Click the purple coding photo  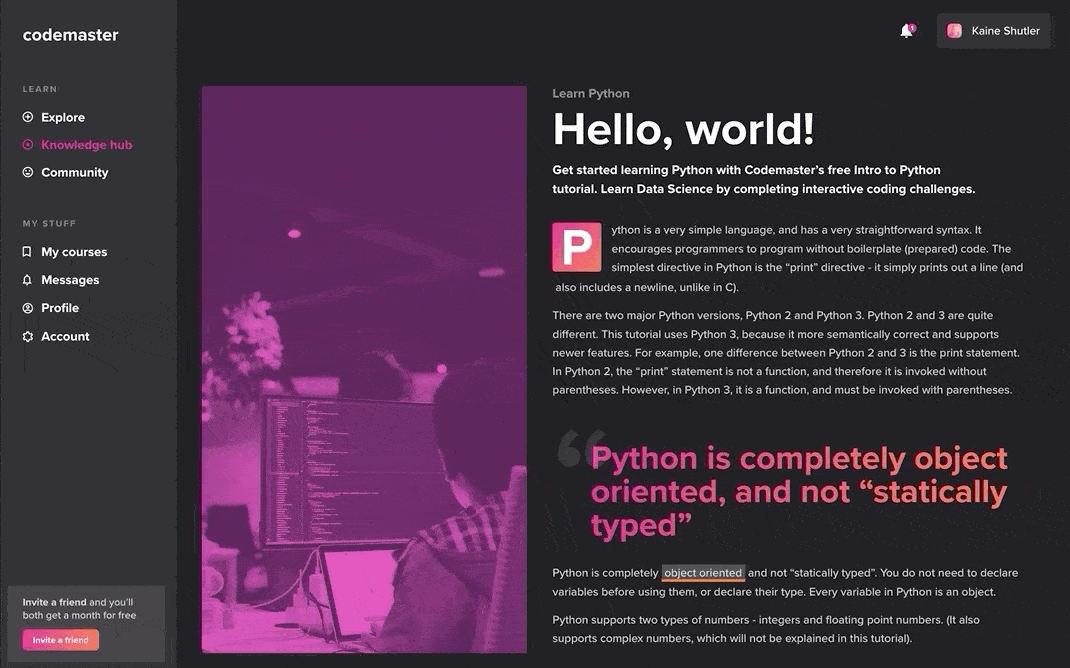point(364,368)
